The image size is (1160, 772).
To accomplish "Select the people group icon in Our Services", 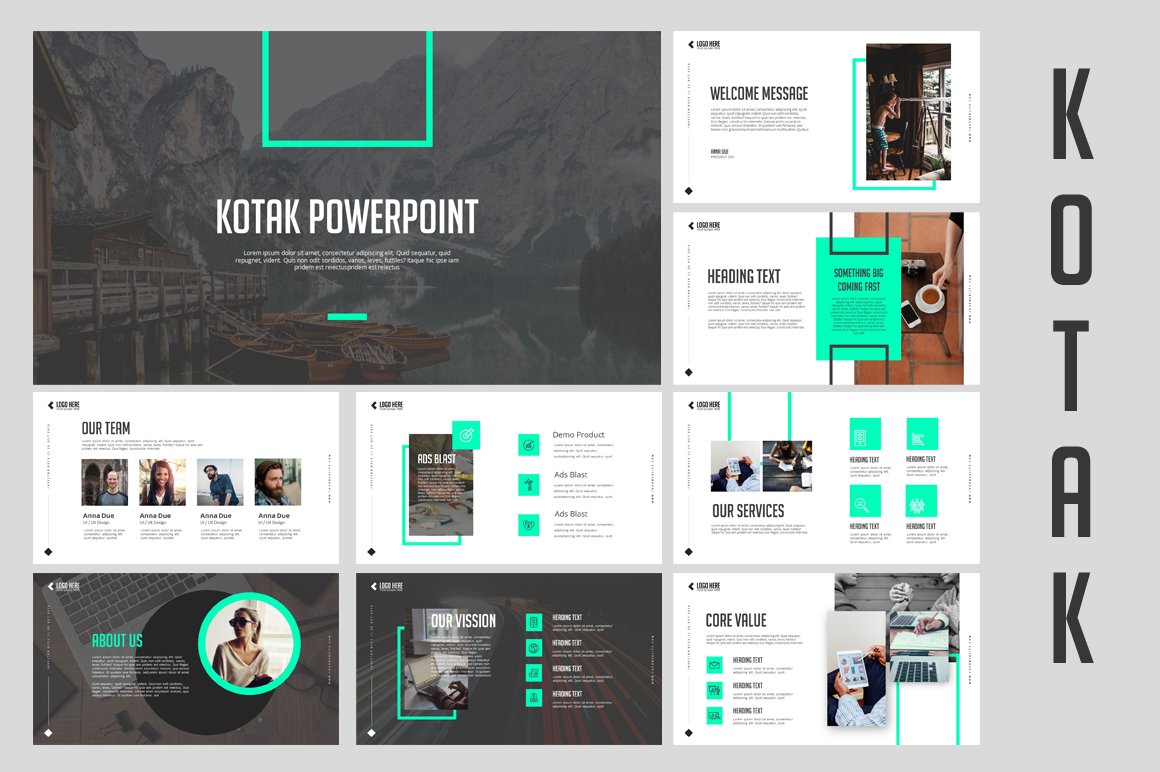I will click(x=921, y=501).
